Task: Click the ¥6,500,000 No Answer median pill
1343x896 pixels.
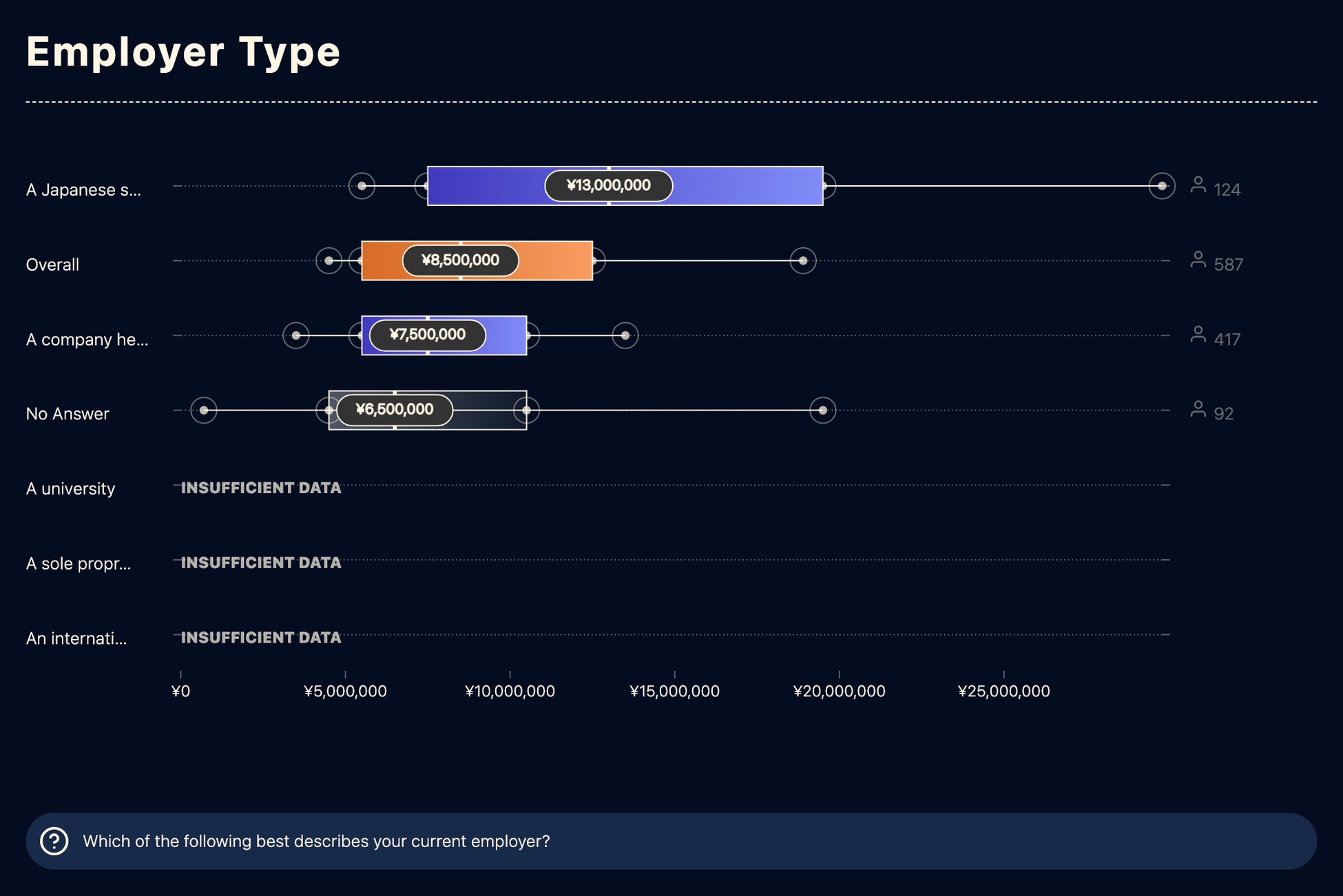Action: click(394, 410)
